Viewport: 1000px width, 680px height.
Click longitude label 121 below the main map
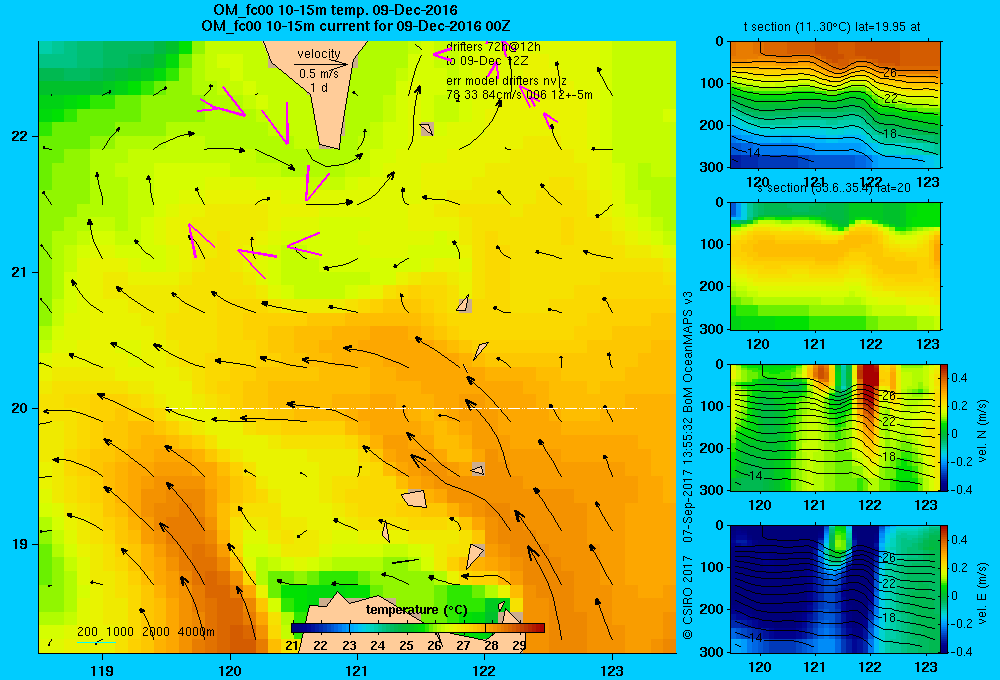[x=357, y=671]
